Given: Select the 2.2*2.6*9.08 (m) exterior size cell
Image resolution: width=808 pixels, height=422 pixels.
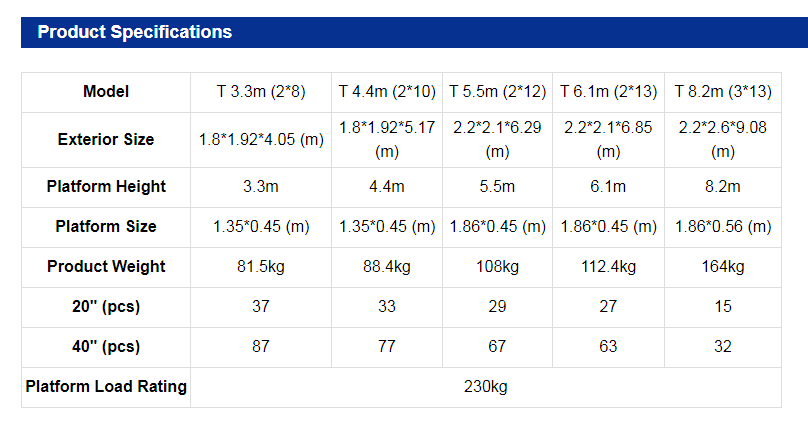Looking at the screenshot, I should click(x=723, y=140).
